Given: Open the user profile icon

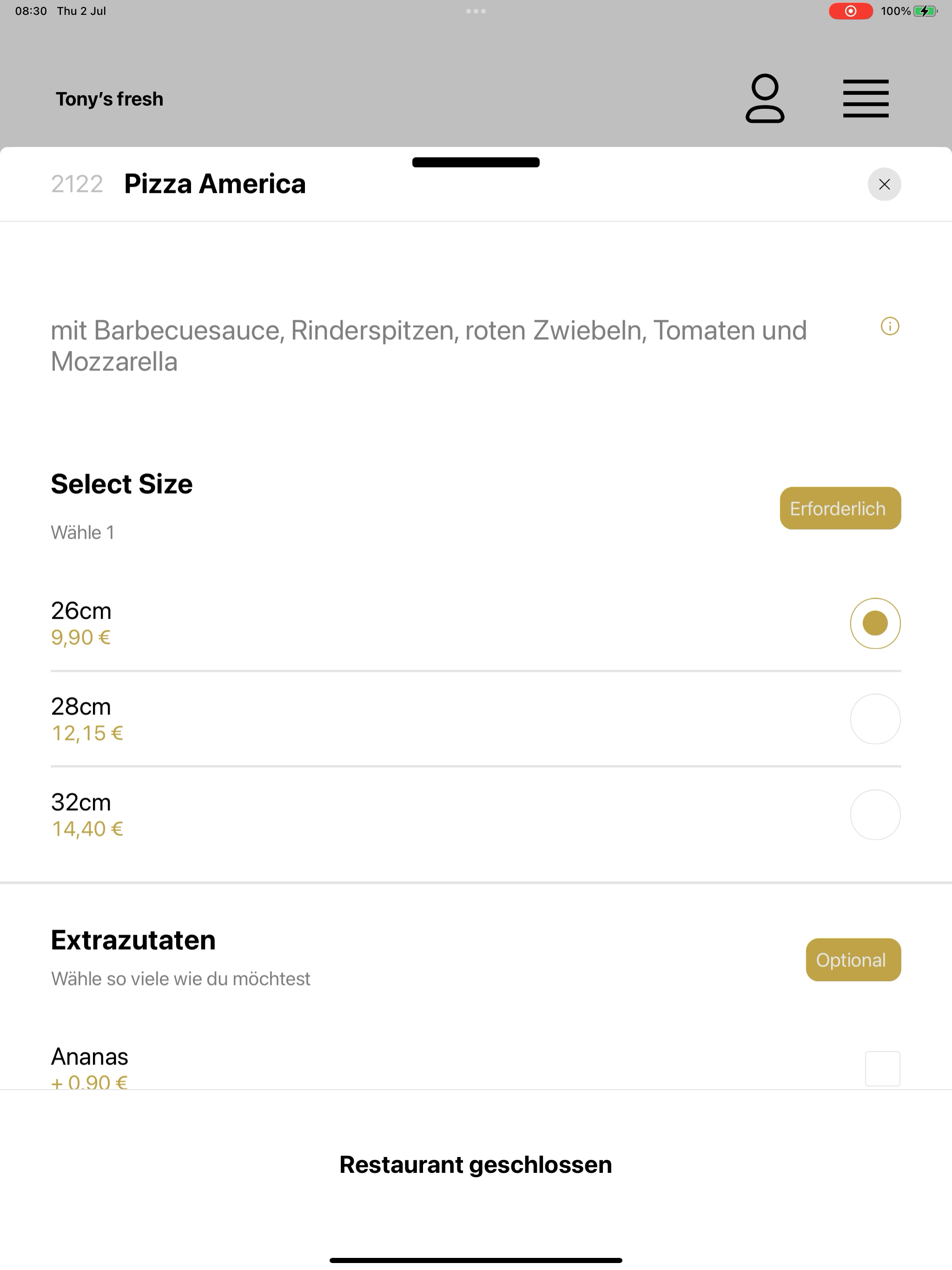Looking at the screenshot, I should pyautogui.click(x=765, y=99).
